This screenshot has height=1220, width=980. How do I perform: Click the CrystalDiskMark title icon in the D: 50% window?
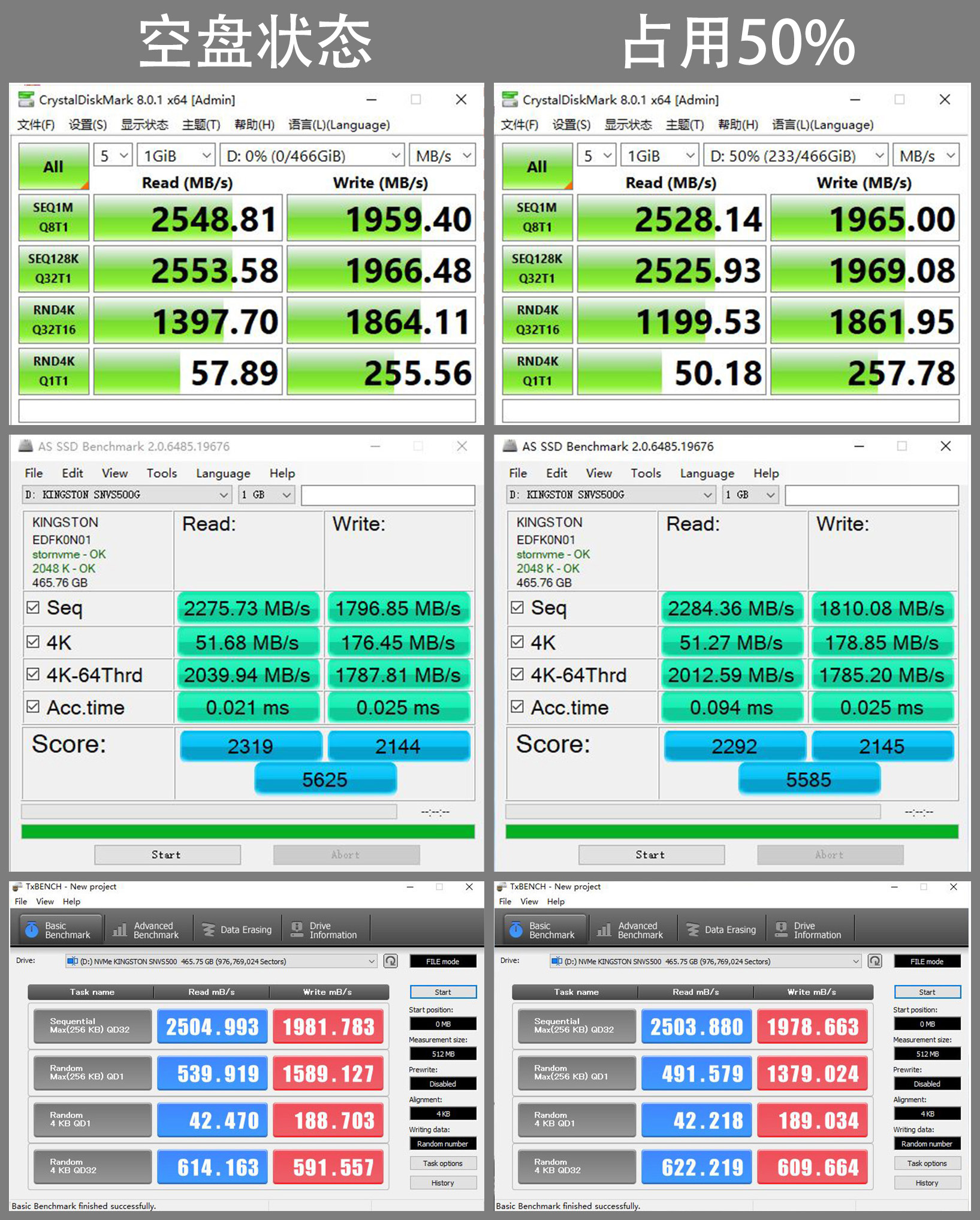(510, 100)
